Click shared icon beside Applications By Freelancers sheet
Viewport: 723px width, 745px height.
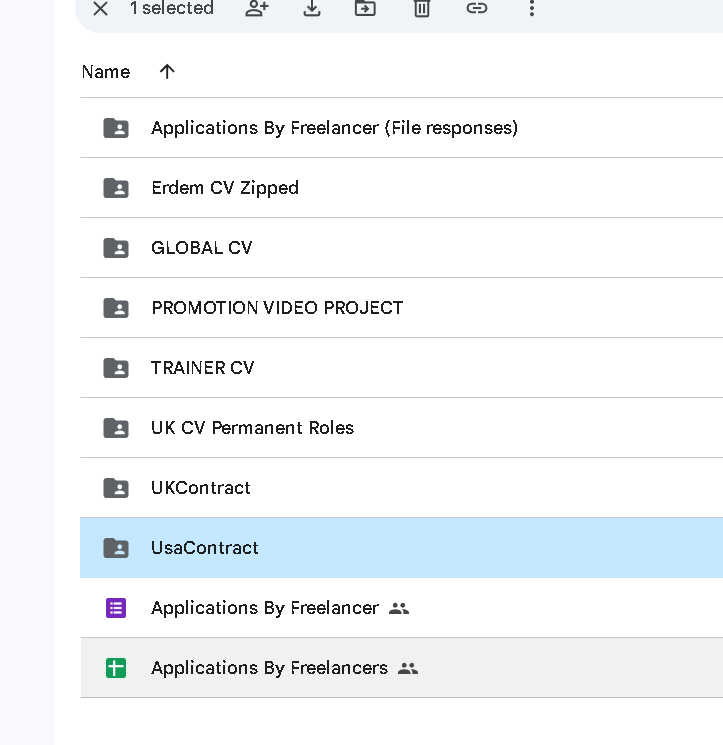click(x=408, y=669)
